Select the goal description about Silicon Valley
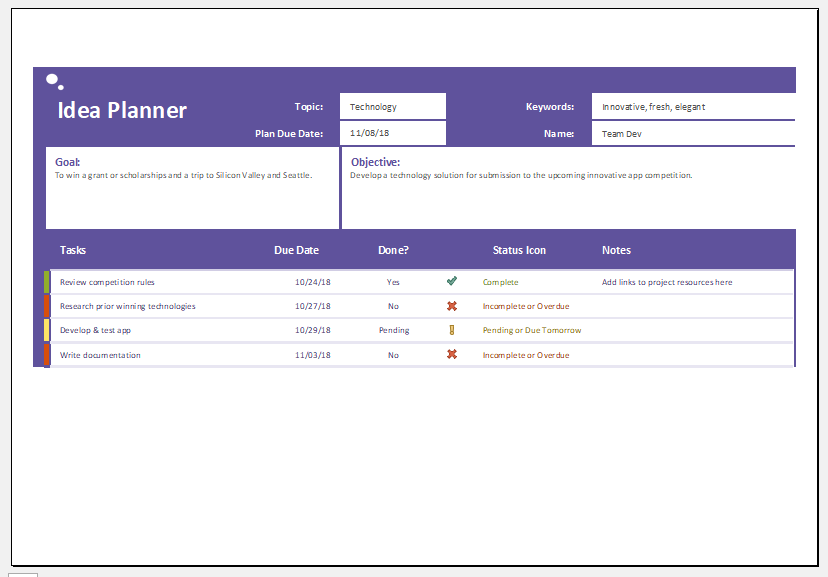Image resolution: width=828 pixels, height=577 pixels. pyautogui.click(x=184, y=175)
